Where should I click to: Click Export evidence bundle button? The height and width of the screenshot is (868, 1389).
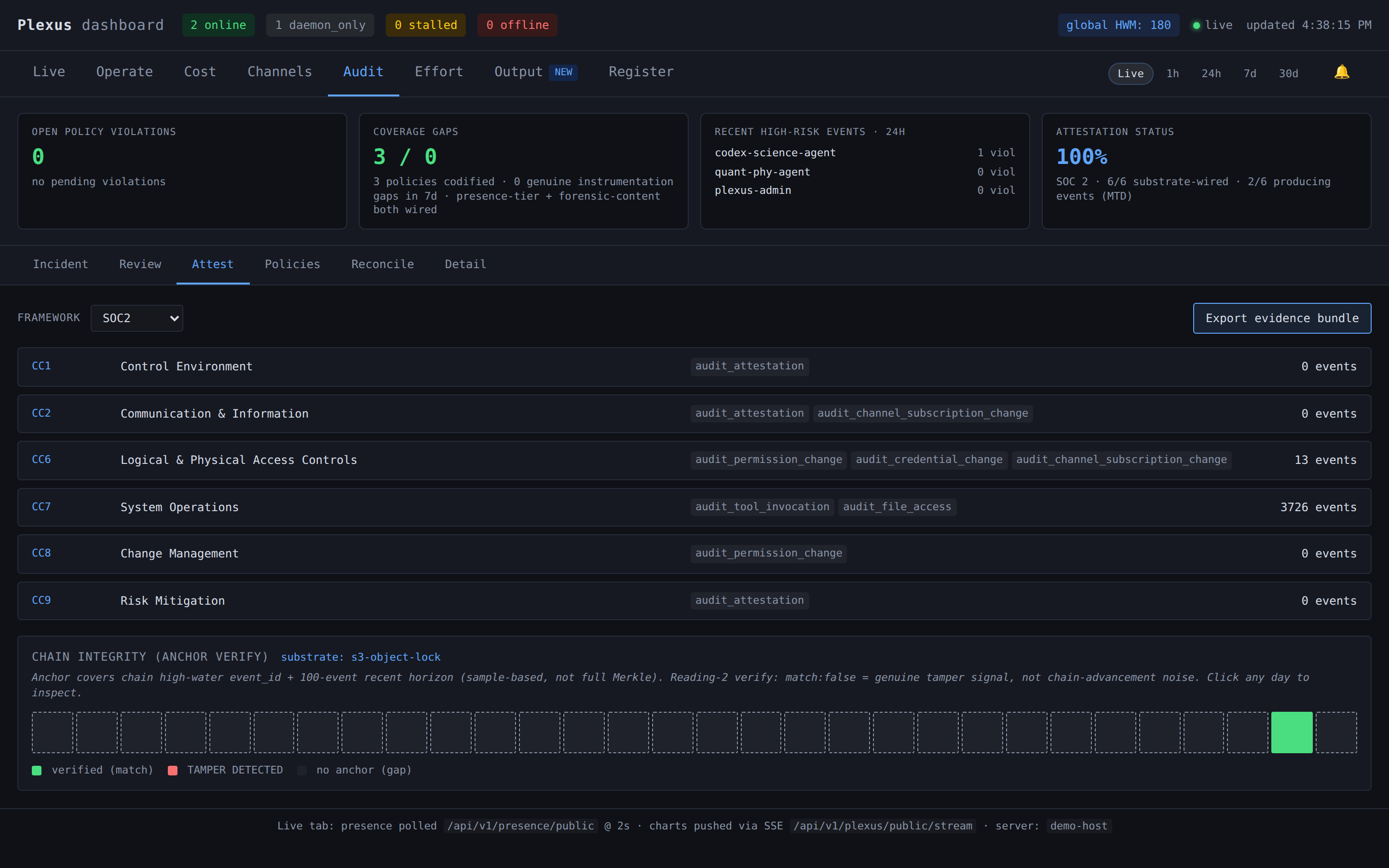[1281, 318]
